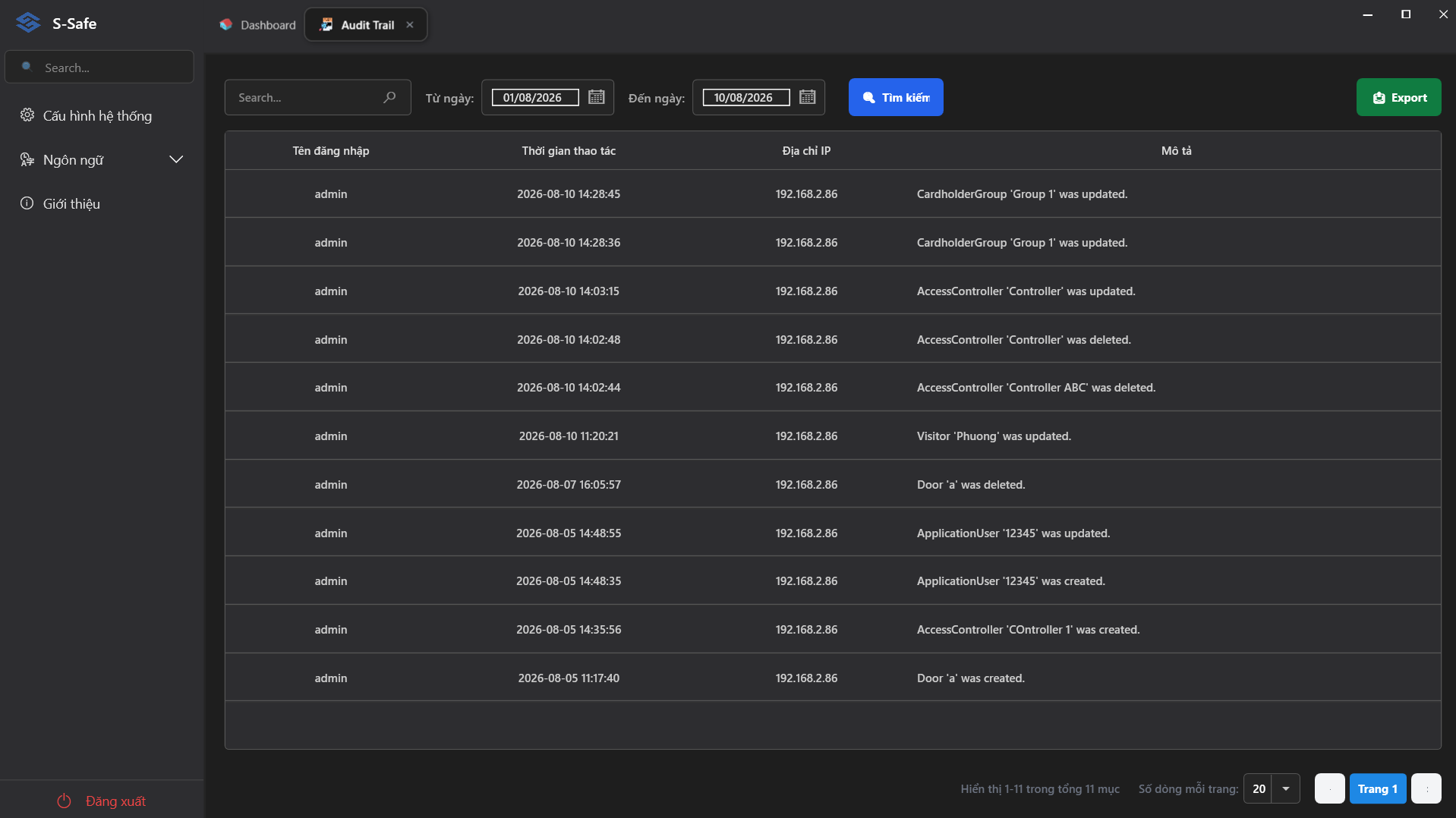Image resolution: width=1456 pixels, height=818 pixels.
Task: Open calendar picker for Từ ngày
Action: [x=597, y=97]
